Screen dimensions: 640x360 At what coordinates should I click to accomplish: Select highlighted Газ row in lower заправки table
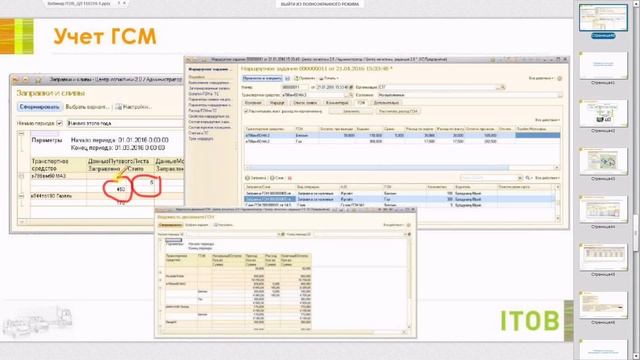coord(400,199)
